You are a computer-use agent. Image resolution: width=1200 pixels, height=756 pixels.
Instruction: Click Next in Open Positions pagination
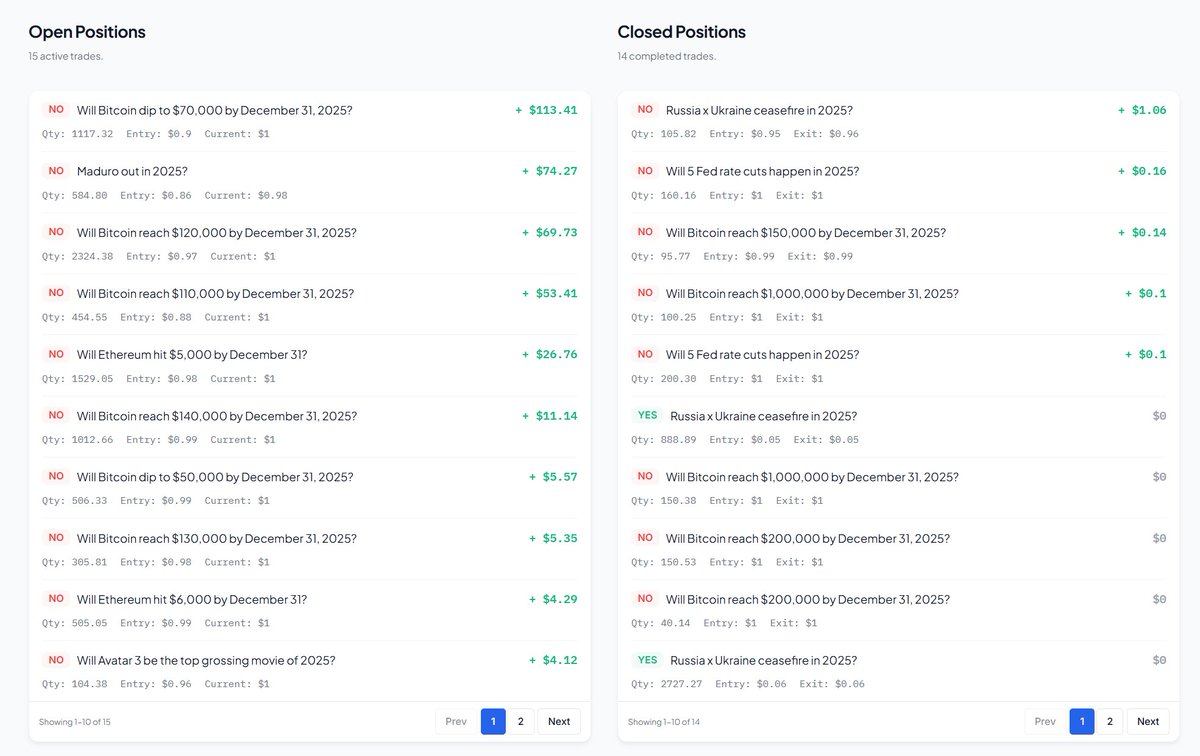pyautogui.click(x=559, y=721)
